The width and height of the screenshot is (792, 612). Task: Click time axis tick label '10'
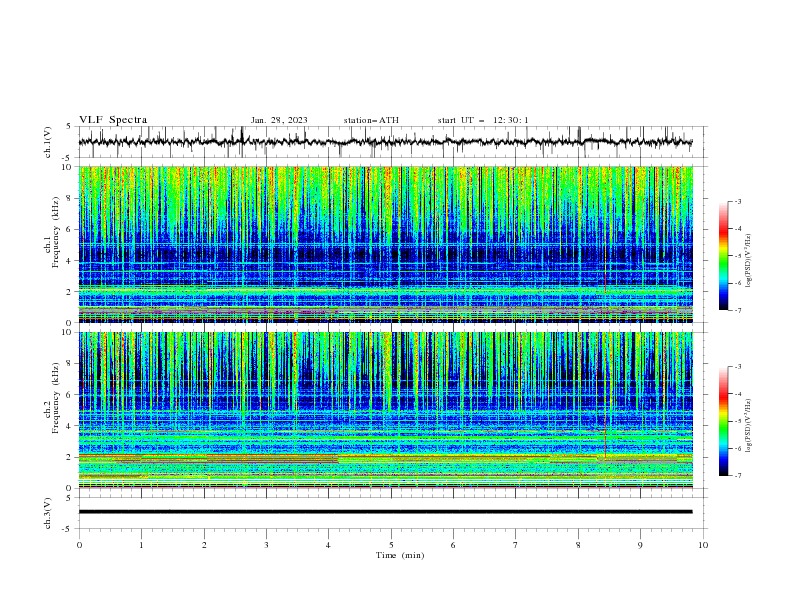click(703, 545)
